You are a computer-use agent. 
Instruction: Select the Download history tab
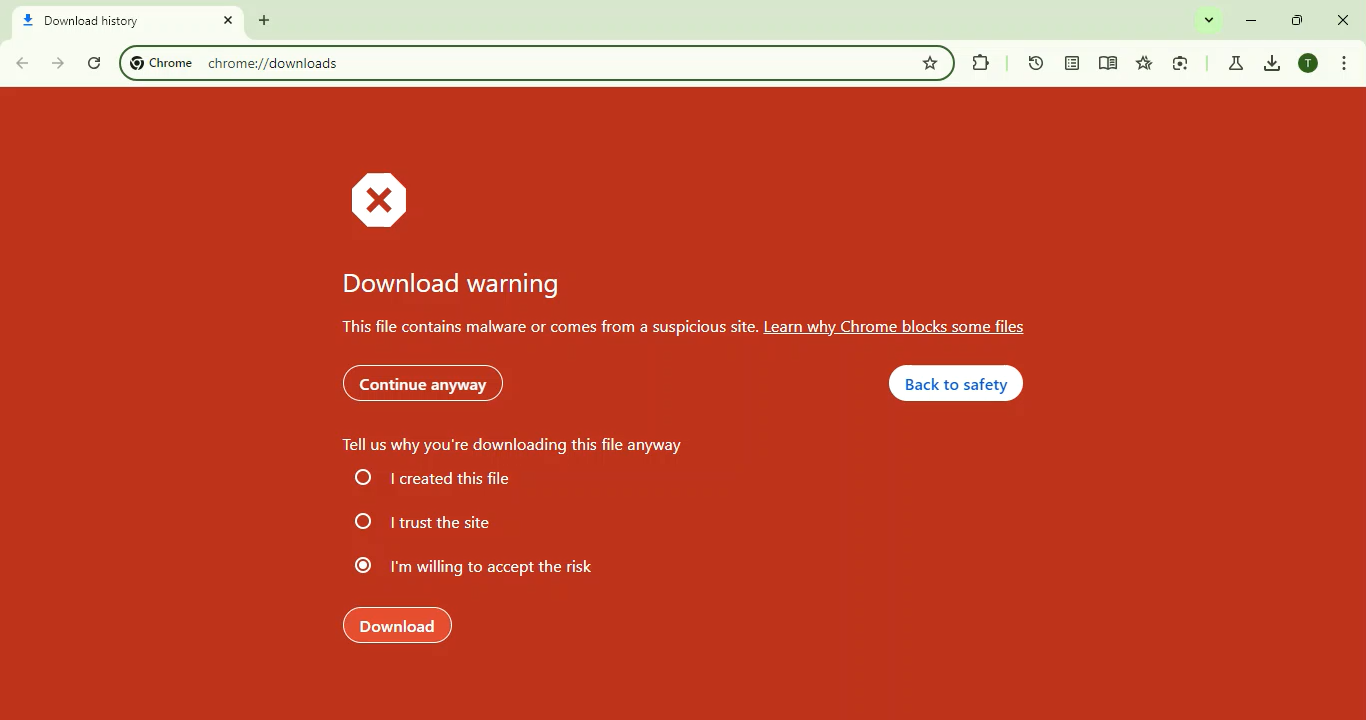click(x=127, y=20)
